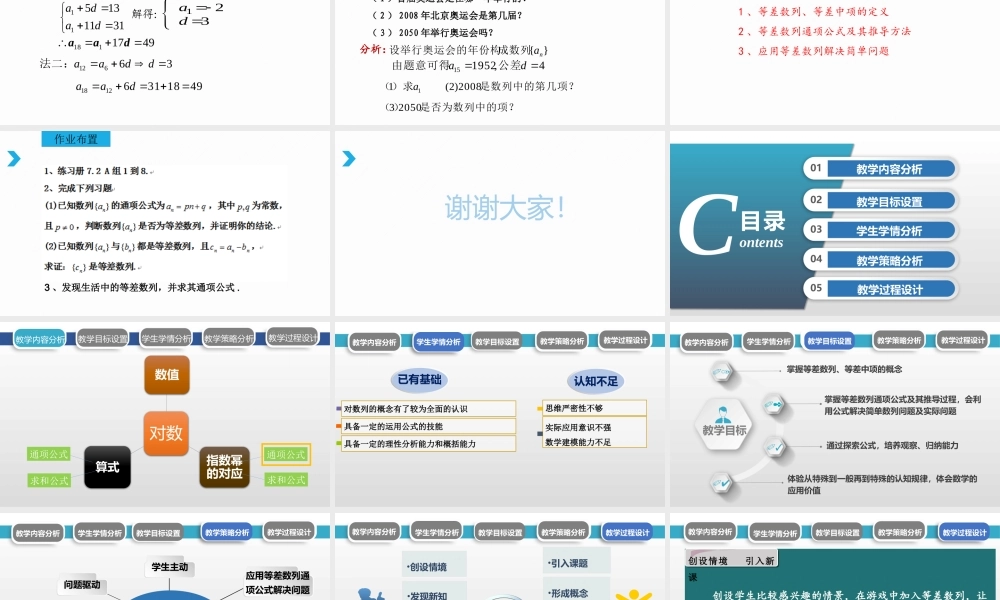Click the large letter C on the 目录 slide

point(707,225)
